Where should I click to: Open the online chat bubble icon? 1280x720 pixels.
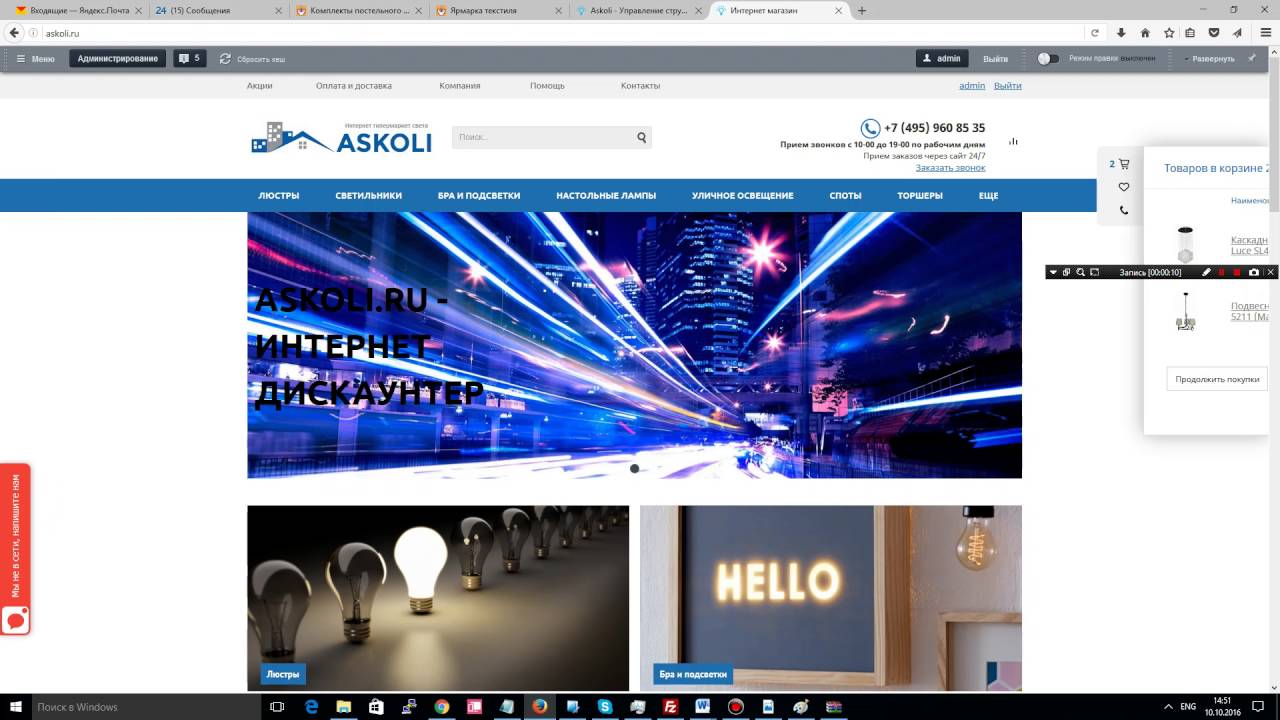[x=16, y=620]
